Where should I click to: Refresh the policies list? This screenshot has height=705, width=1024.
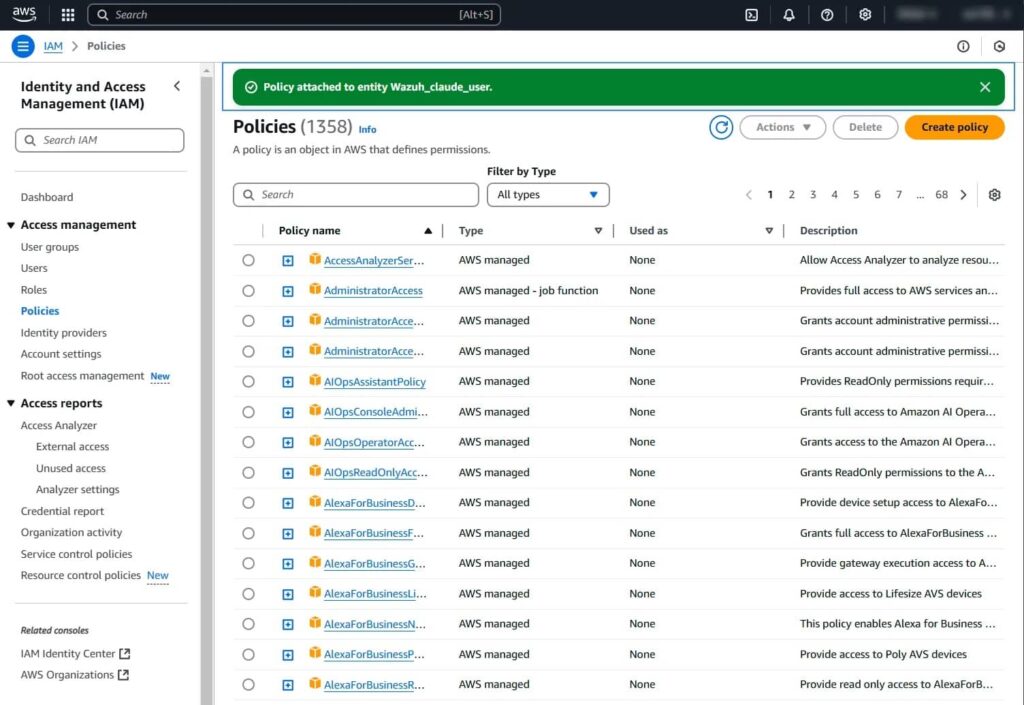point(721,127)
